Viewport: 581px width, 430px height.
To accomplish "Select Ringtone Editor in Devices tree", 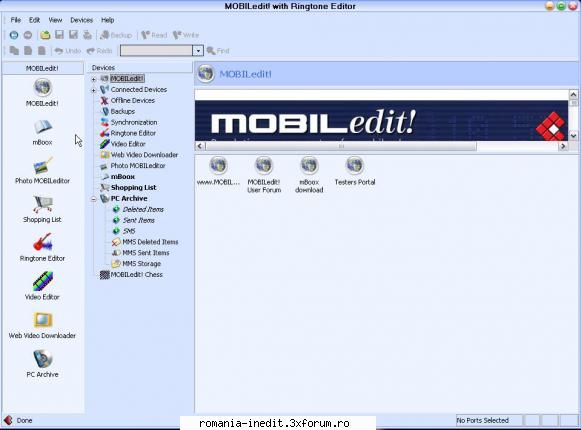I will [133, 133].
